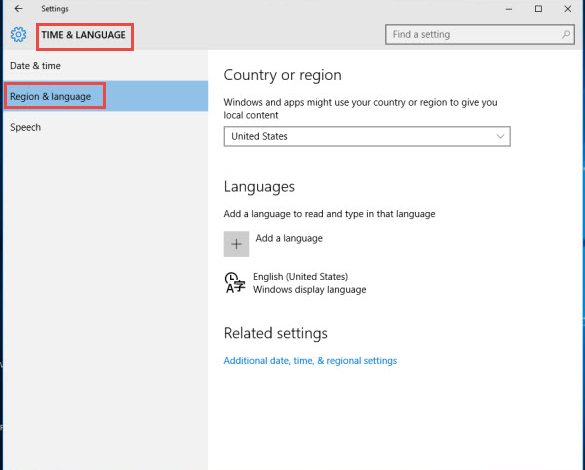Close the Settings window
This screenshot has height=470, width=585.
tap(567, 9)
